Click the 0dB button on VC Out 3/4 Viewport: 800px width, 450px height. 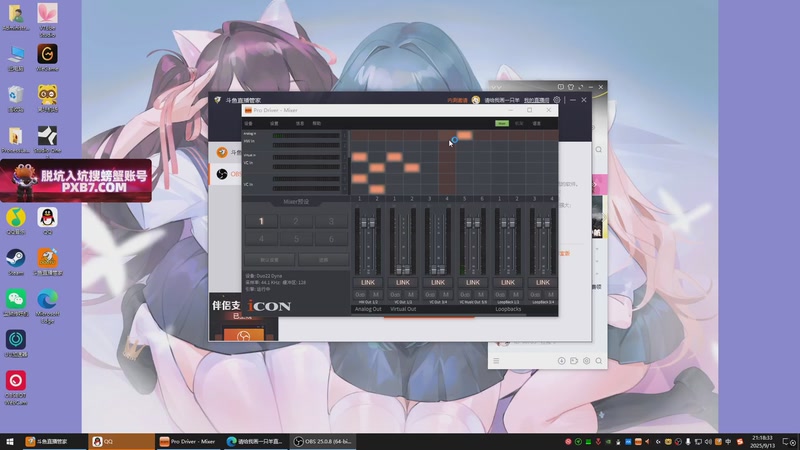[430, 294]
